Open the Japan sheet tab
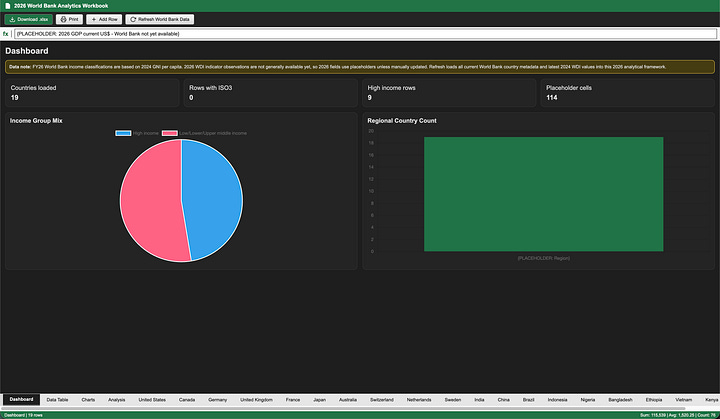 pyautogui.click(x=320, y=400)
